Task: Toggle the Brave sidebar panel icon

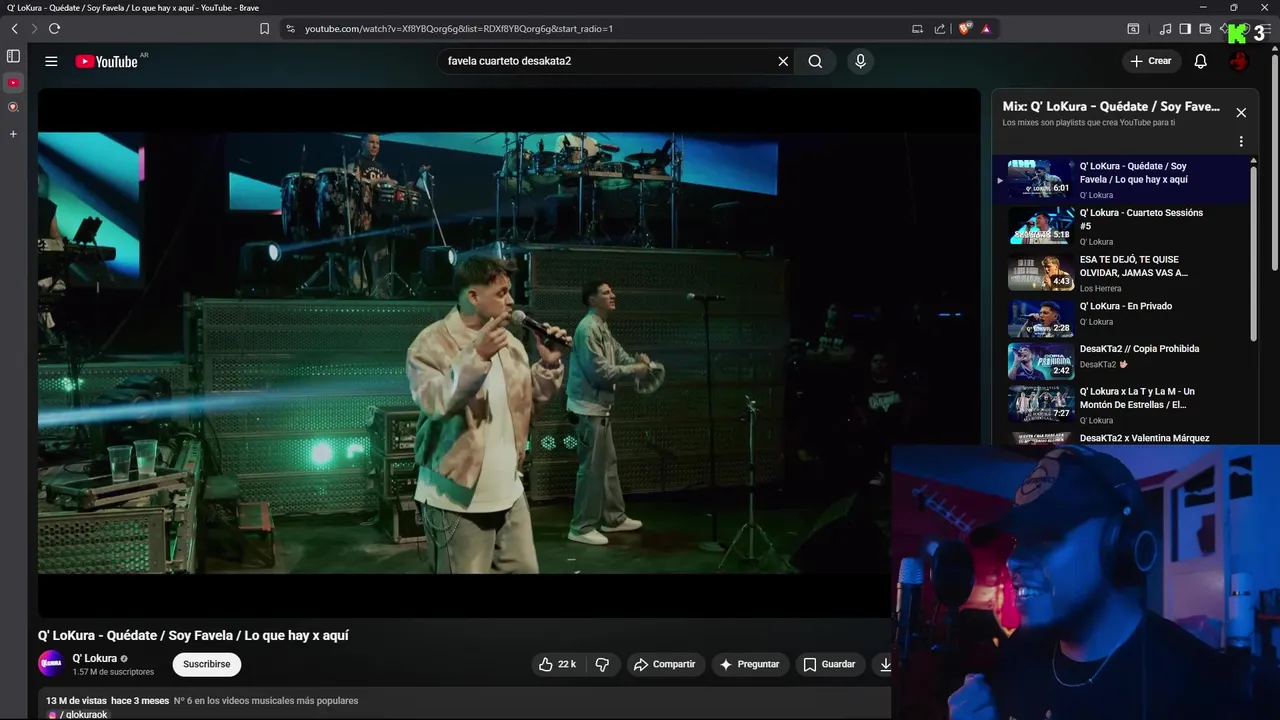Action: tap(1185, 29)
